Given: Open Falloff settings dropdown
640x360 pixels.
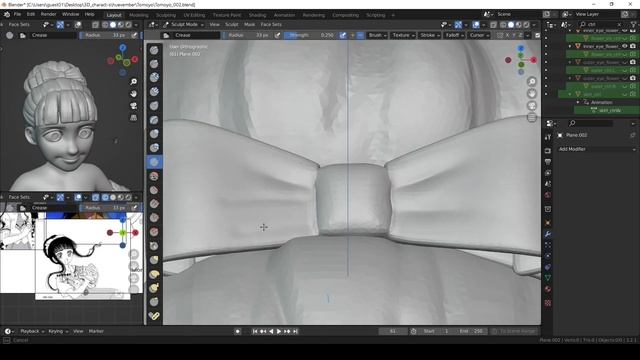Looking at the screenshot, I should click(x=454, y=36).
